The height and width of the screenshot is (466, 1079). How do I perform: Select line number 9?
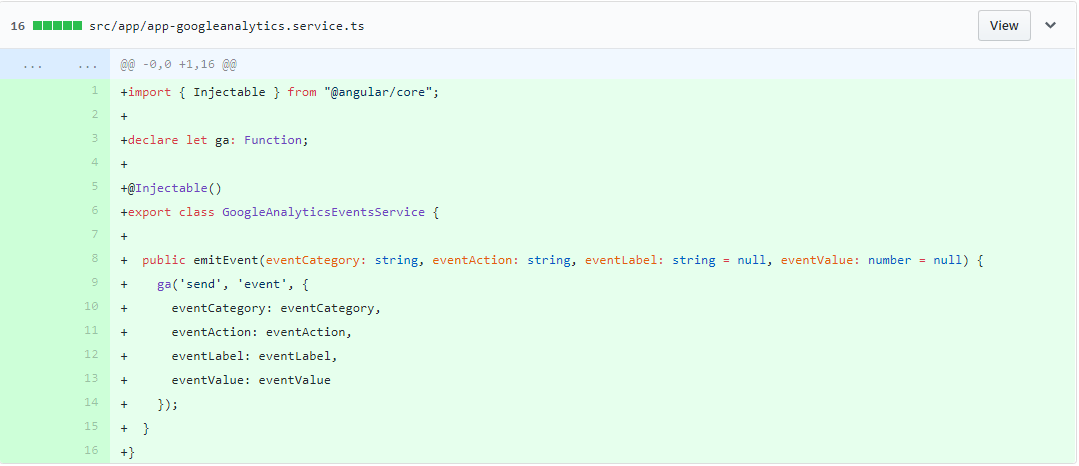click(95, 283)
